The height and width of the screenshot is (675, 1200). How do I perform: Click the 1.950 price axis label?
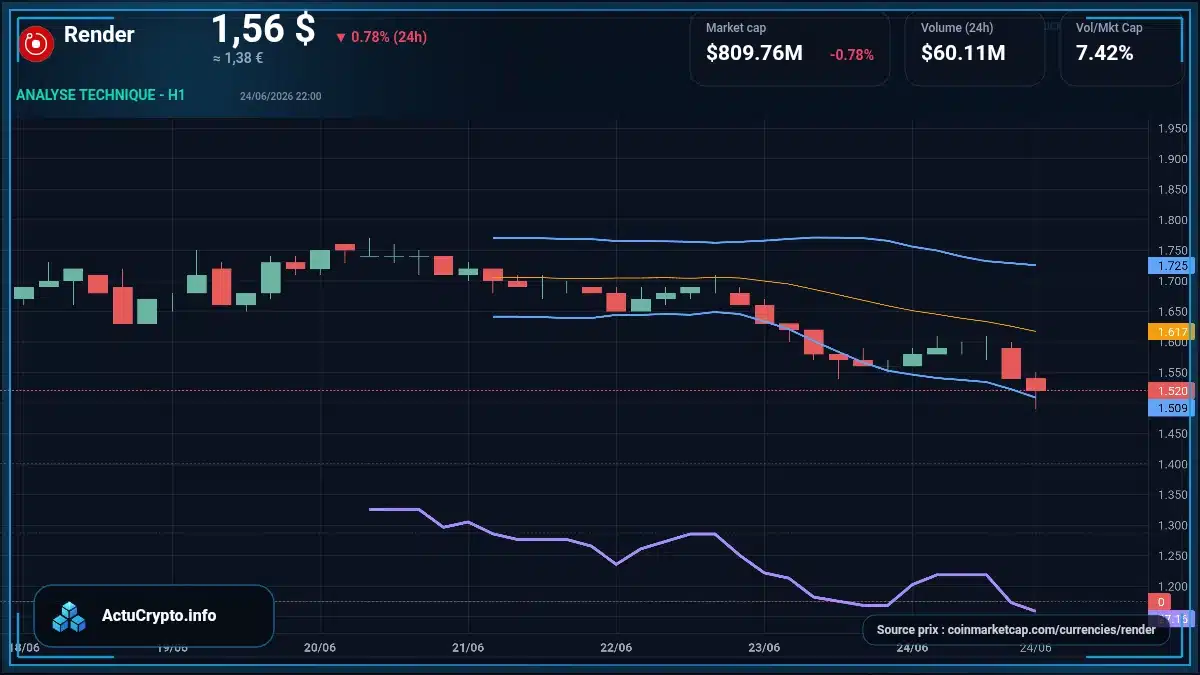[x=1172, y=129]
